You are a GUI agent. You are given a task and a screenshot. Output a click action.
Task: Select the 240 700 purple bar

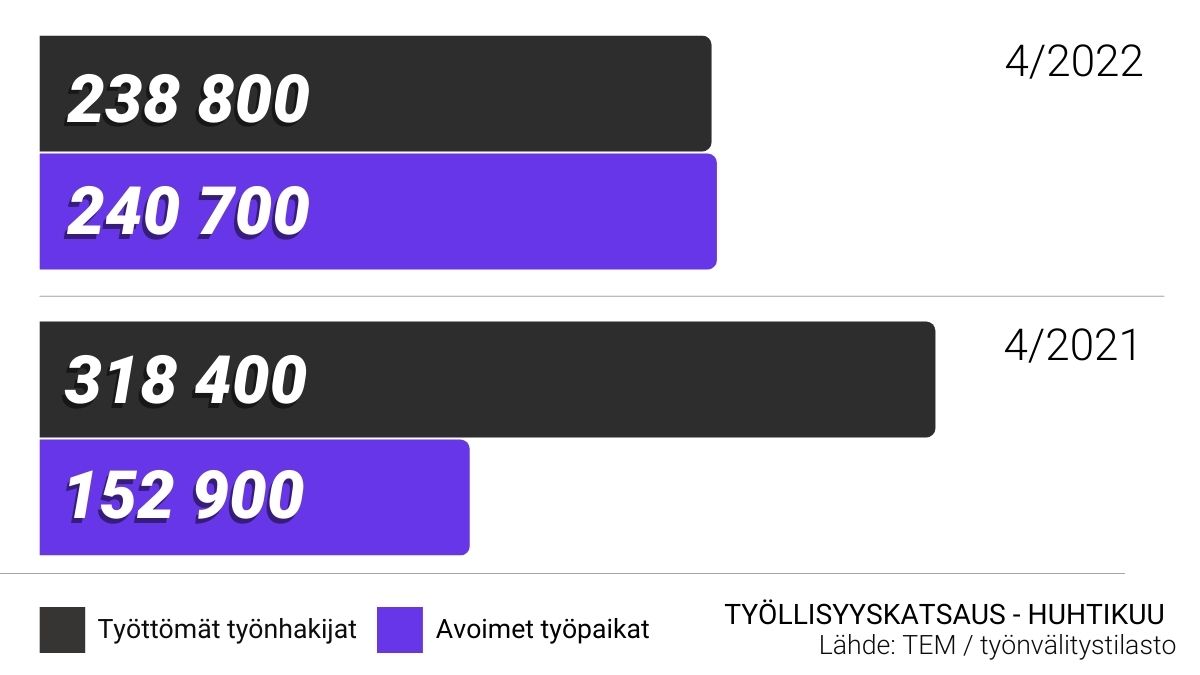coord(378,211)
